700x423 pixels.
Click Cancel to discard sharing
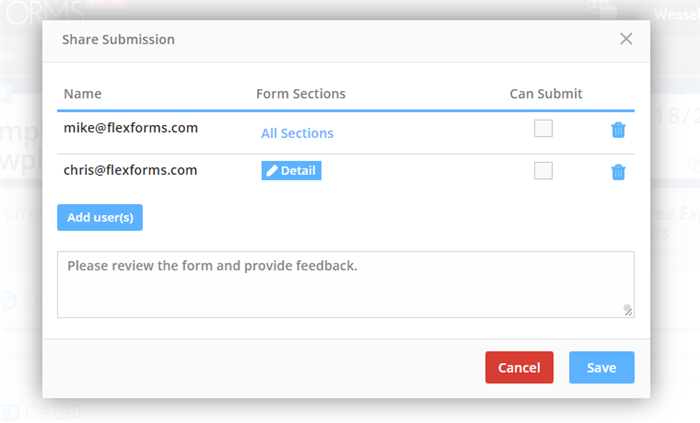519,367
